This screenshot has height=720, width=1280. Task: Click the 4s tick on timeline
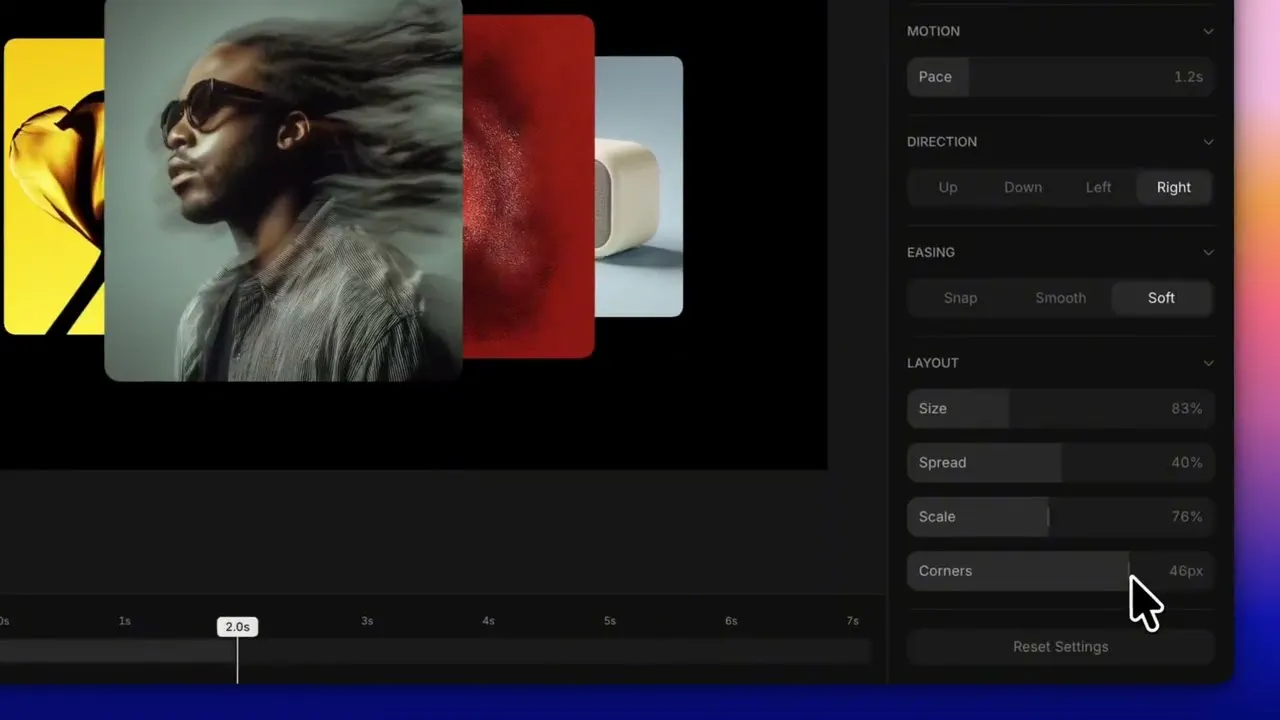tap(488, 621)
